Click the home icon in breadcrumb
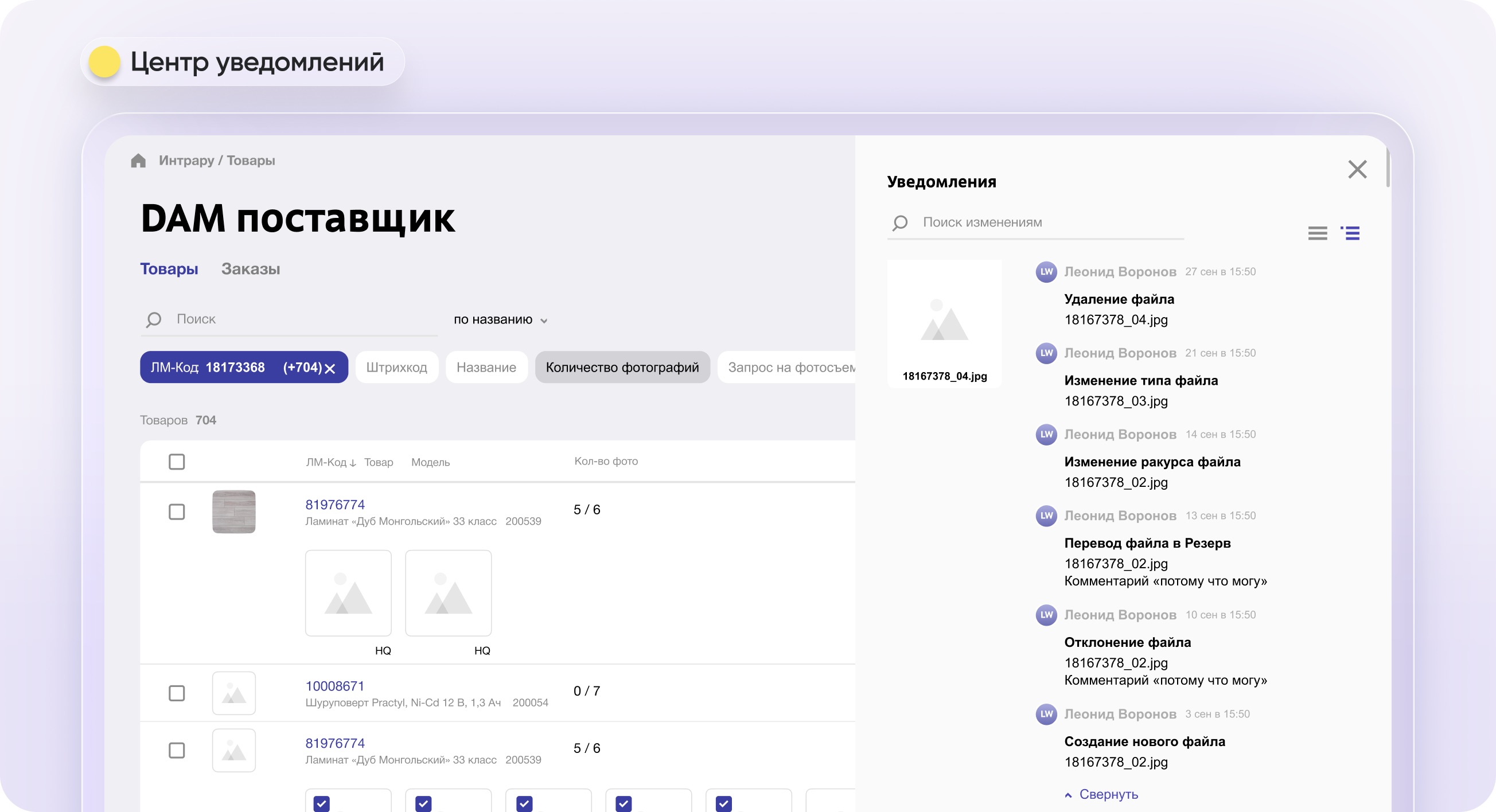Image resolution: width=1496 pixels, height=812 pixels. pyautogui.click(x=138, y=160)
